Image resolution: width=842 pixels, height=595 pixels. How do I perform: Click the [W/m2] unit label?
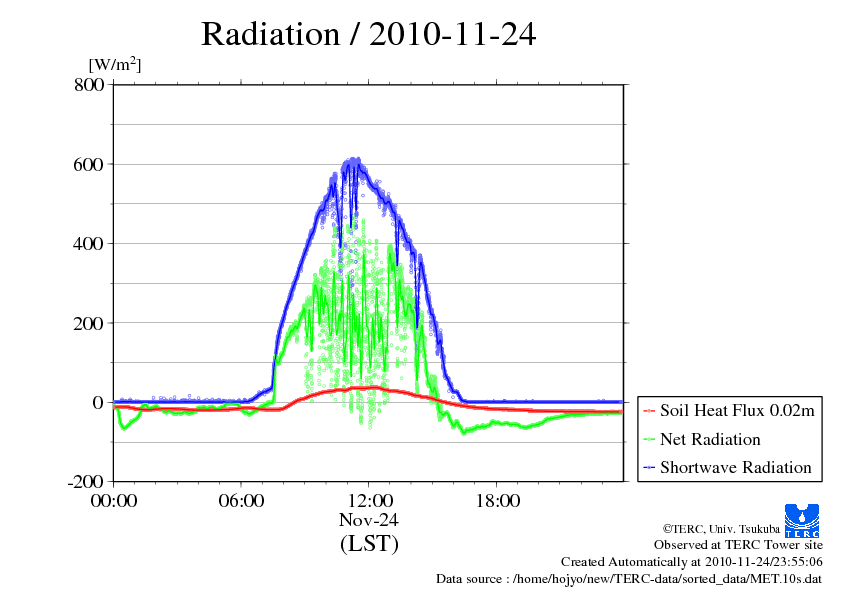pyautogui.click(x=114, y=64)
